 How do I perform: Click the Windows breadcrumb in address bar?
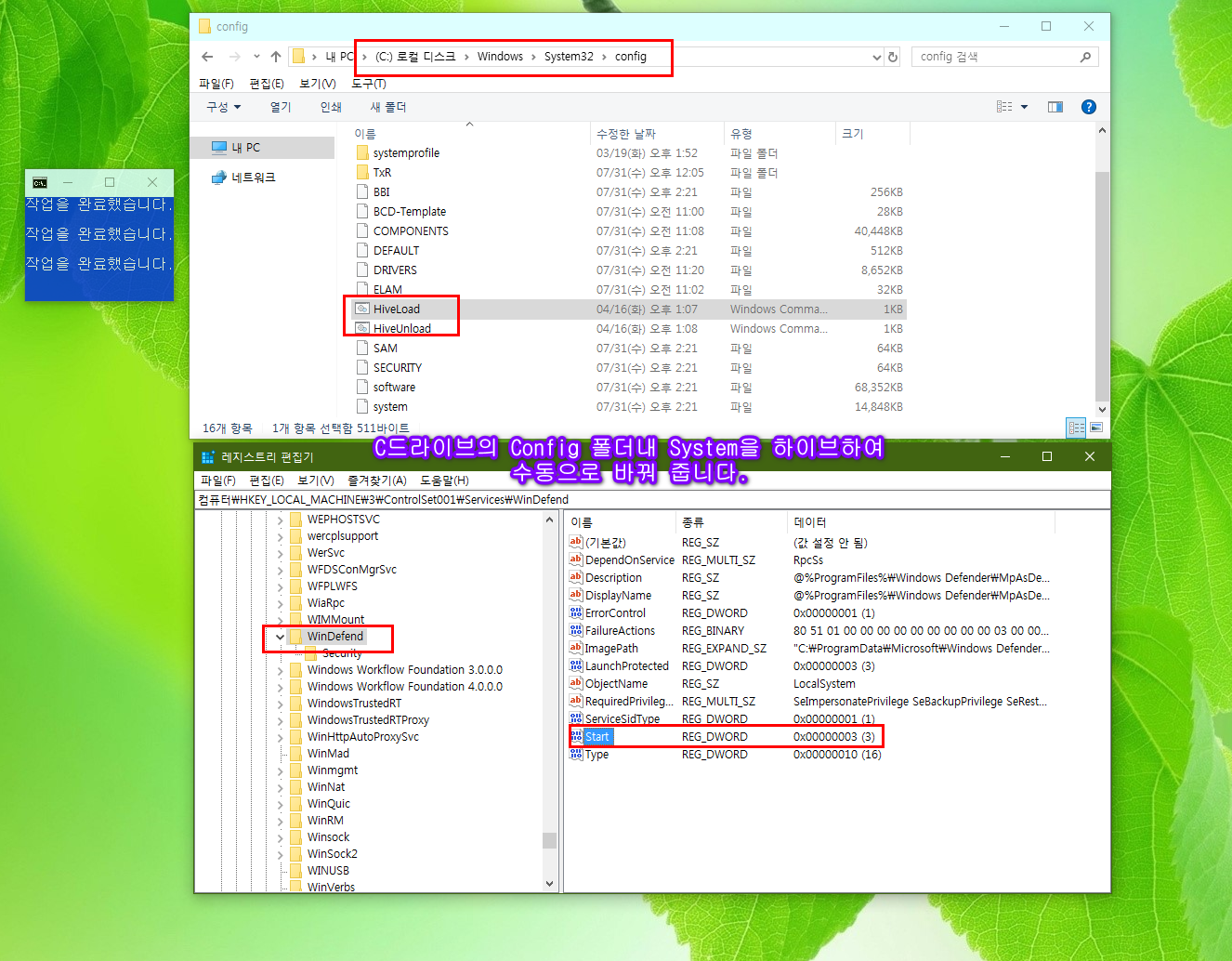click(x=500, y=57)
